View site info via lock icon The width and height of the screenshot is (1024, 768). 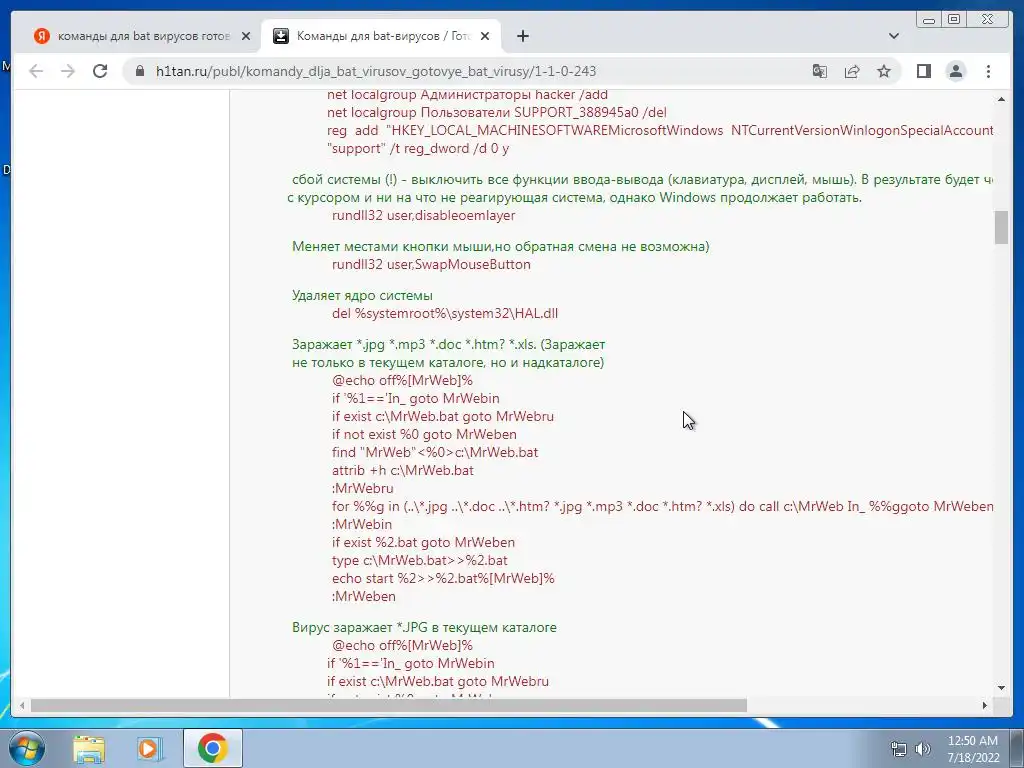140,71
